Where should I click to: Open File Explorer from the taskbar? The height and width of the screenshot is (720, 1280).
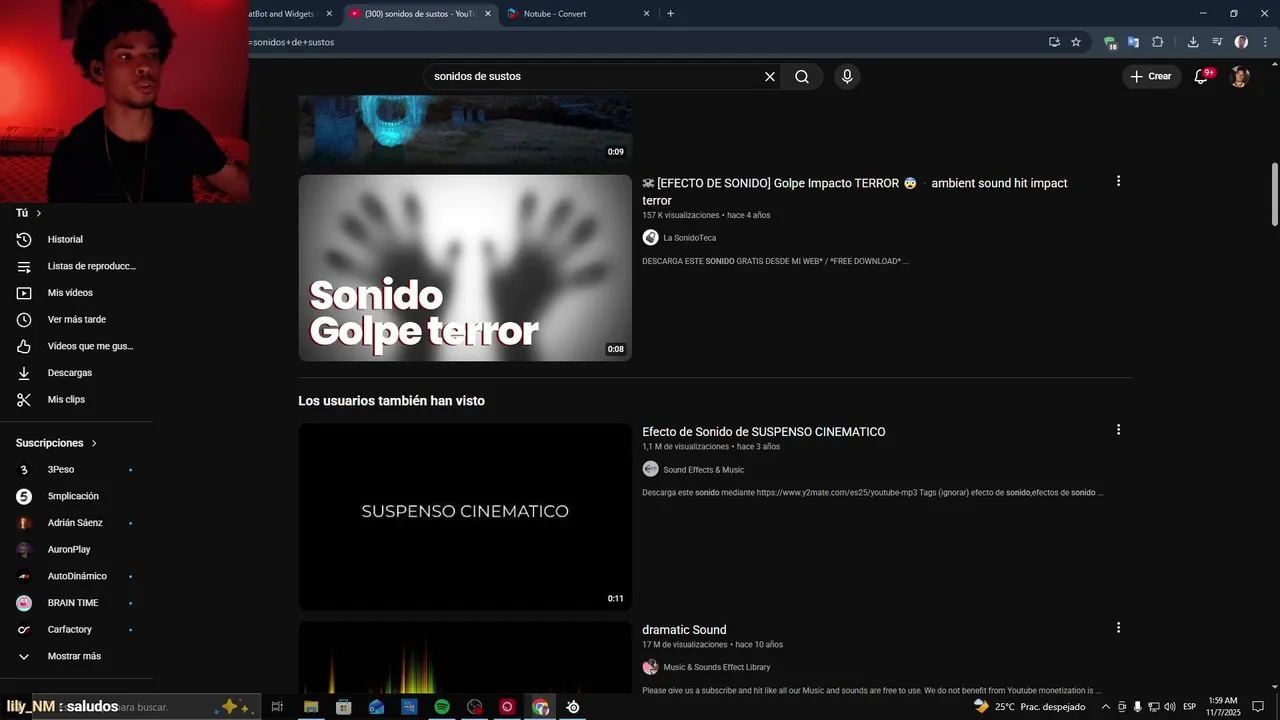(x=311, y=707)
